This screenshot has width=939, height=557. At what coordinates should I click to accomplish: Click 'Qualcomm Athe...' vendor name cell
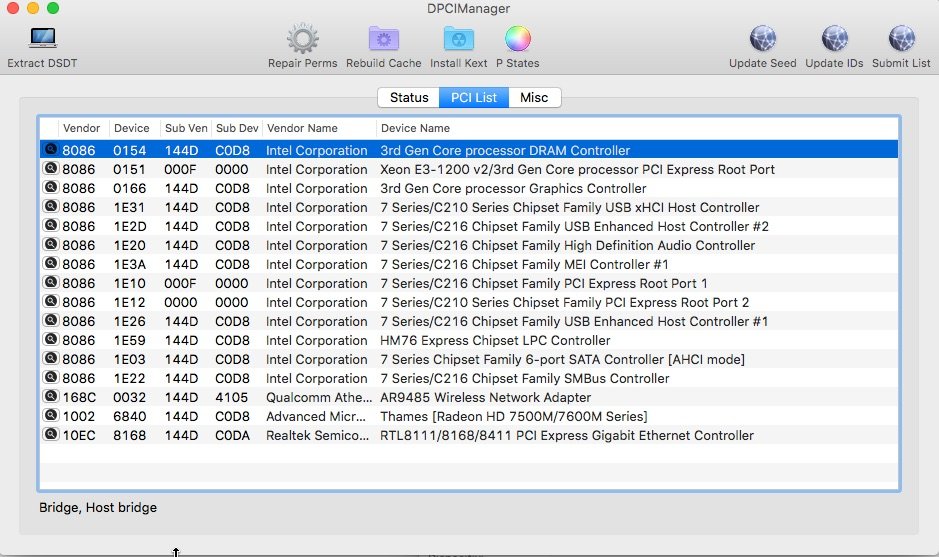click(319, 398)
